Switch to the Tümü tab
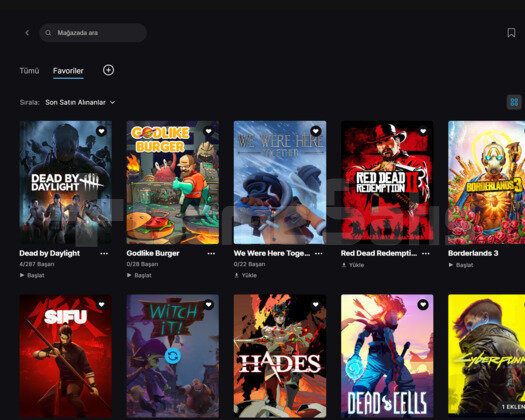Viewport: 525px width, 420px height. [x=29, y=71]
